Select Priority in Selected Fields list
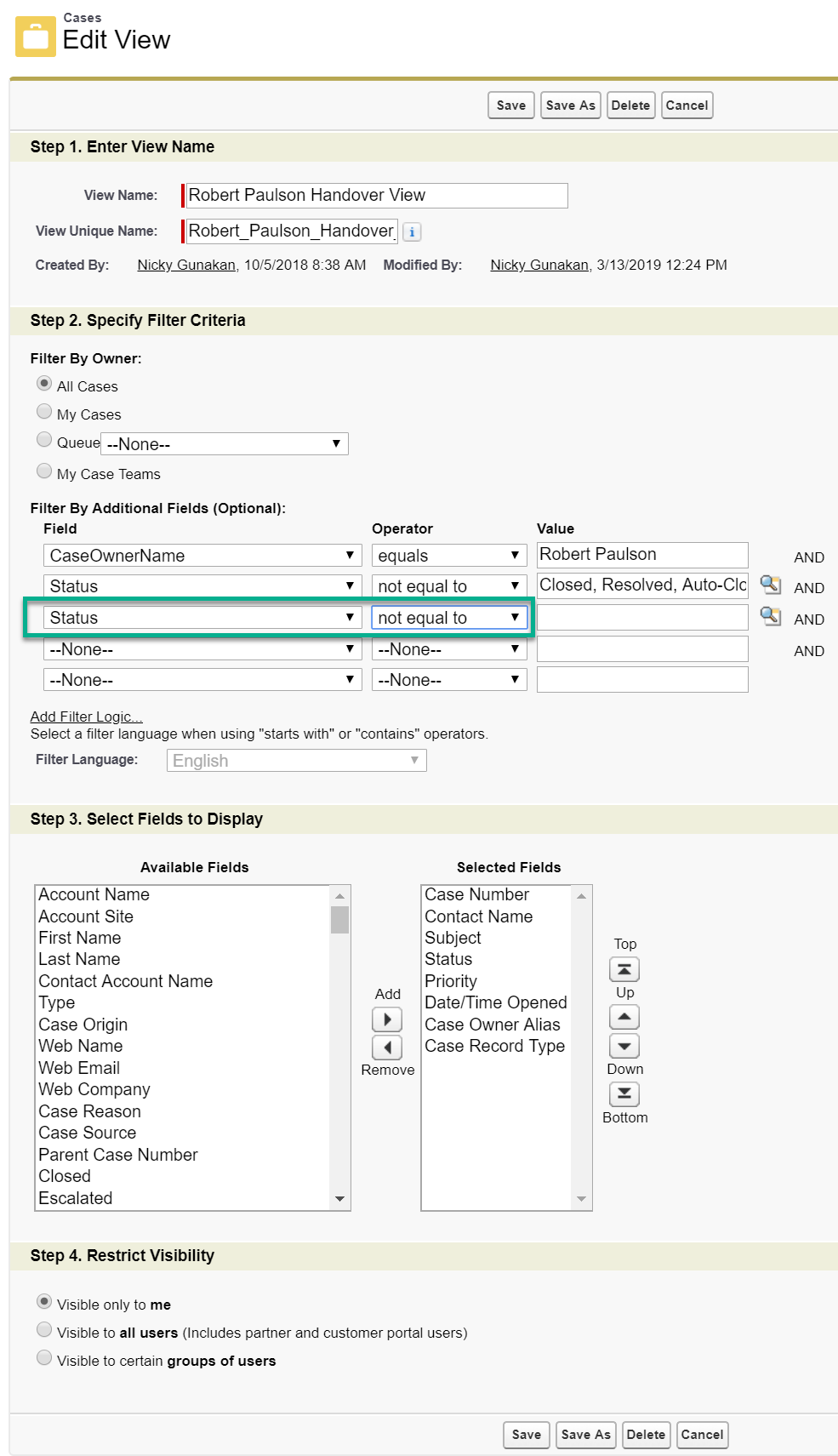 451,981
